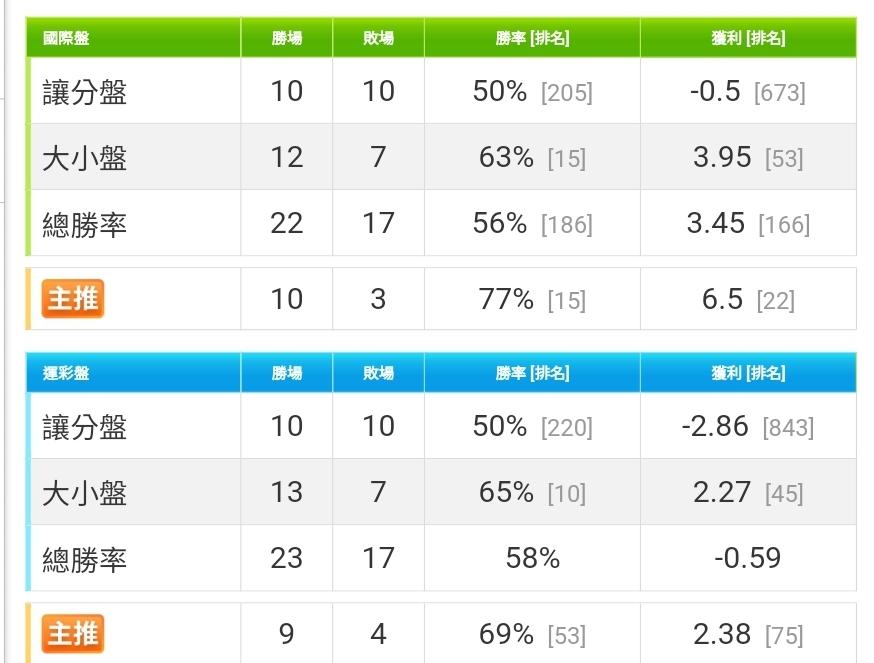The height and width of the screenshot is (663, 874).
Task: Open the 讓分盤 row under 運彩盤
Action: (441, 426)
